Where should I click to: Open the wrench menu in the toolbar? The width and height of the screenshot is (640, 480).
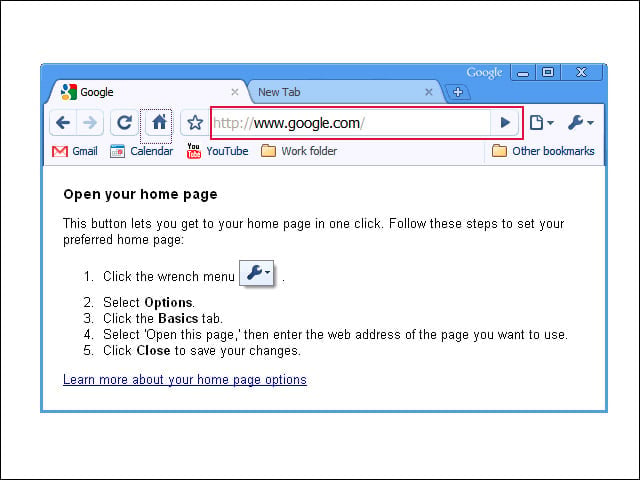point(580,122)
